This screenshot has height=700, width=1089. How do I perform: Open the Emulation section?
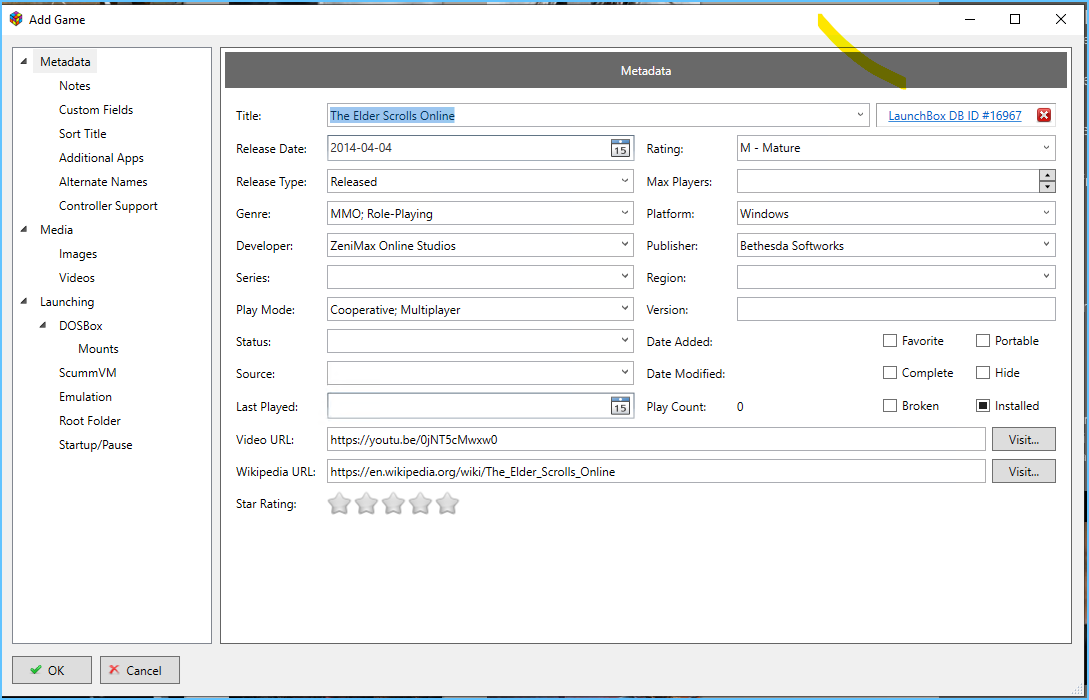coord(85,397)
